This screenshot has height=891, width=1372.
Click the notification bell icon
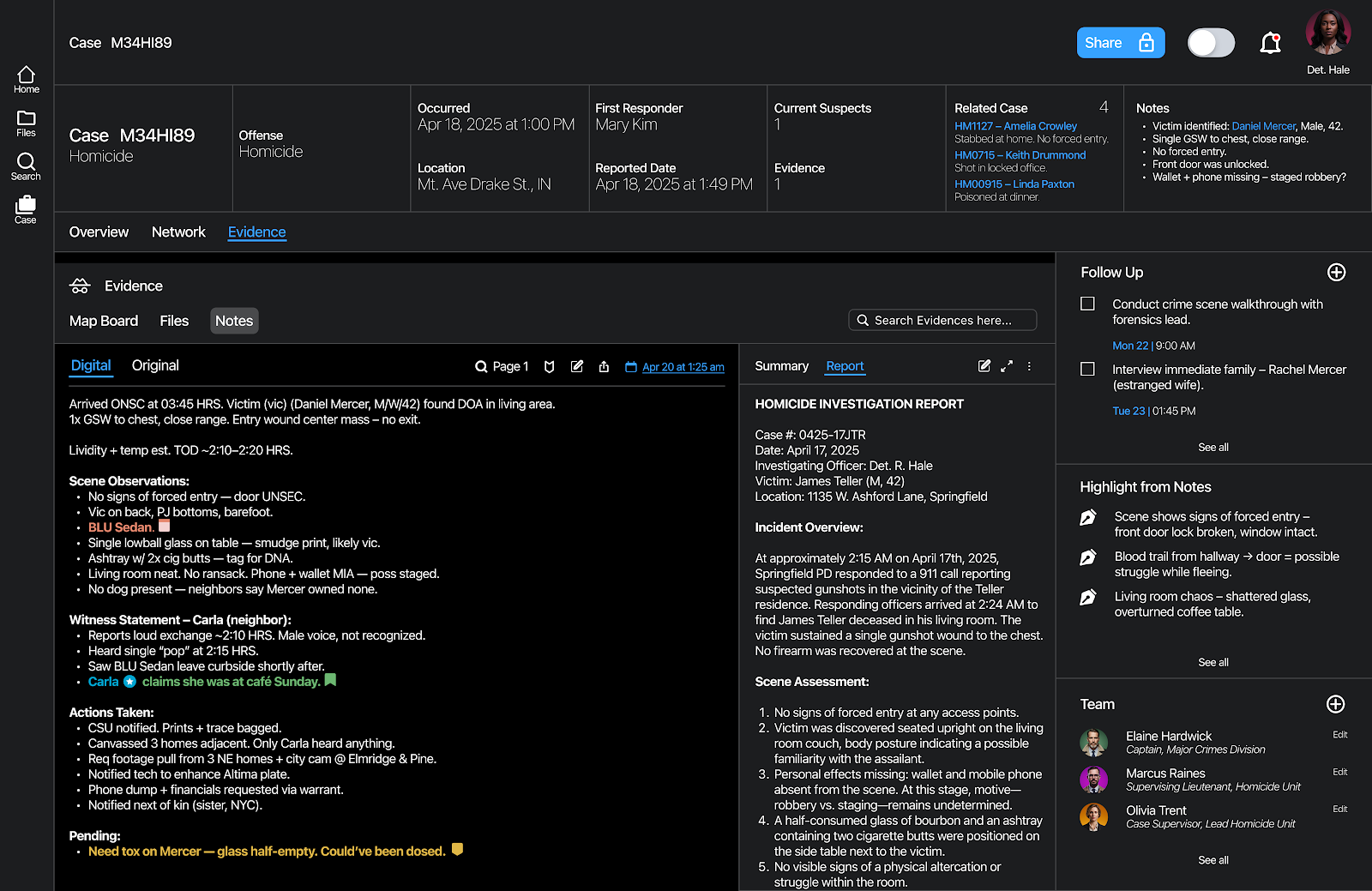coord(1270,43)
